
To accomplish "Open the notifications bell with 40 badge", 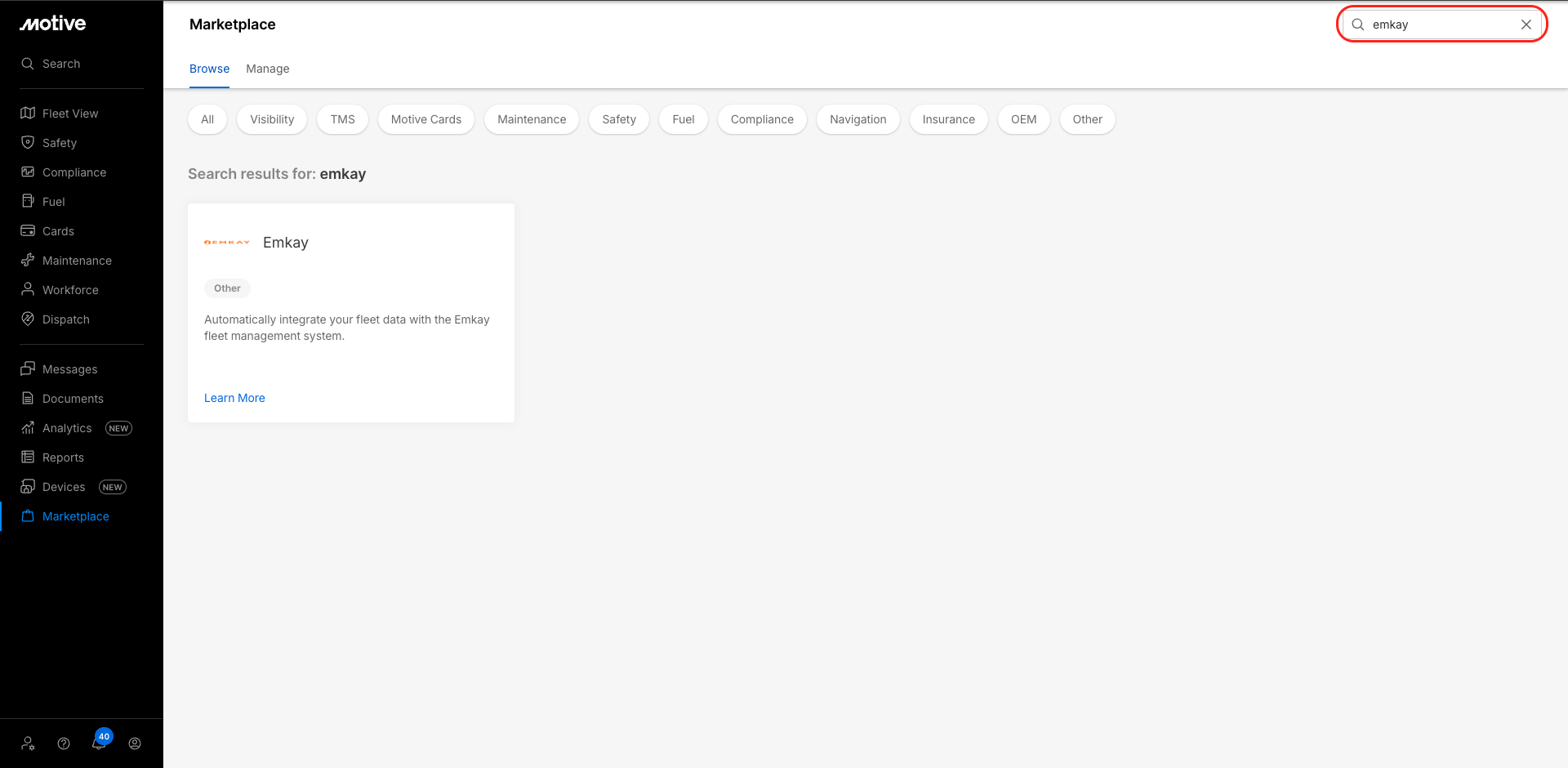I will (99, 743).
